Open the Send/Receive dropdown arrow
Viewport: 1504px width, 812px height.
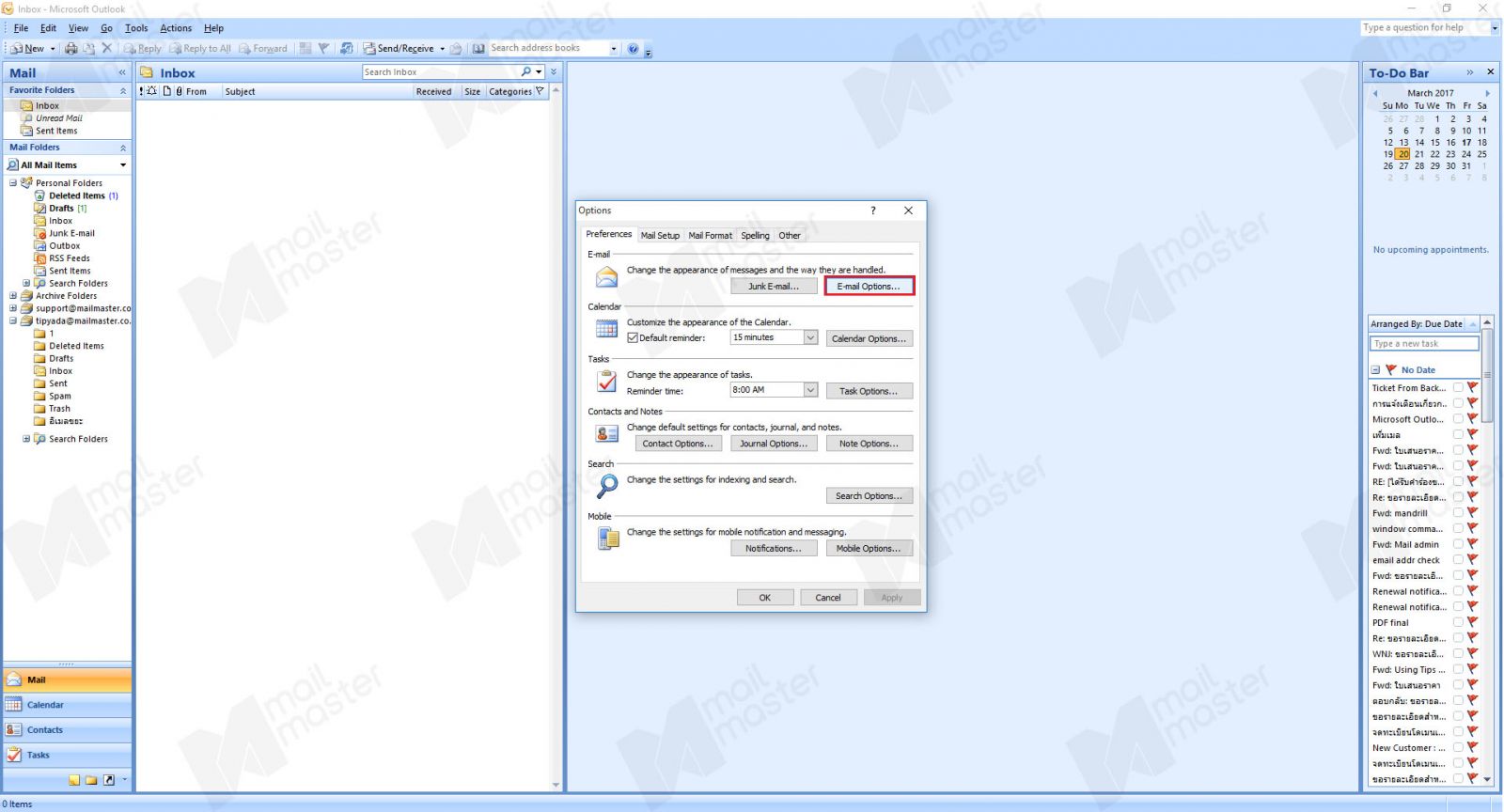[442, 49]
